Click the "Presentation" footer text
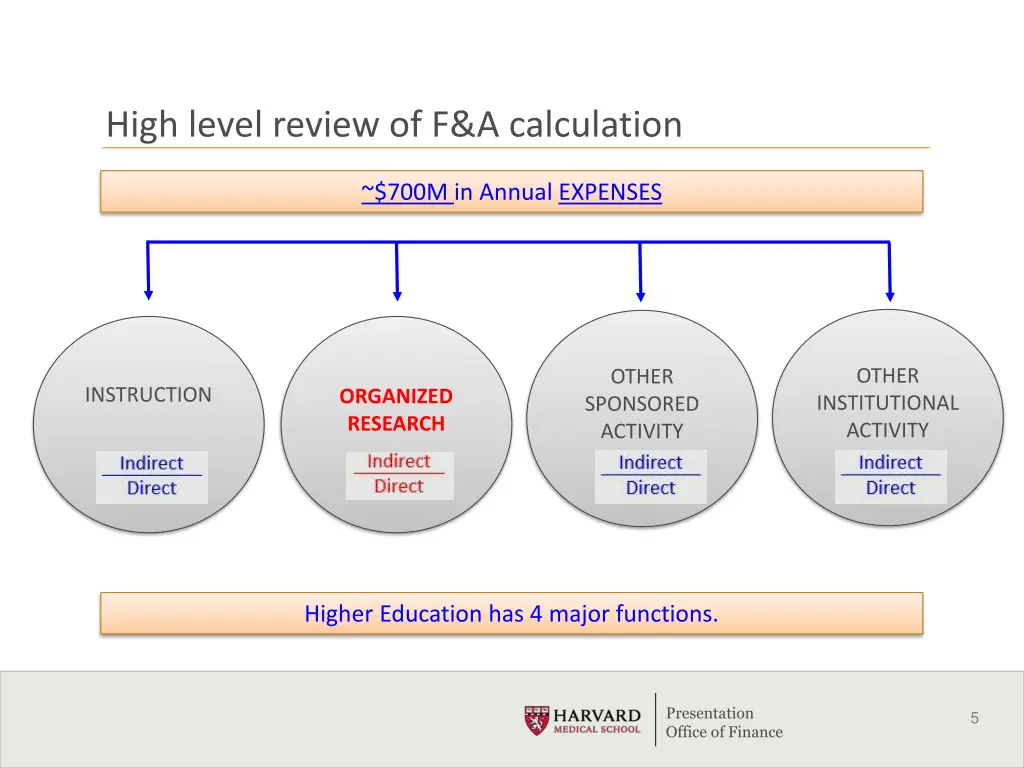 [710, 713]
